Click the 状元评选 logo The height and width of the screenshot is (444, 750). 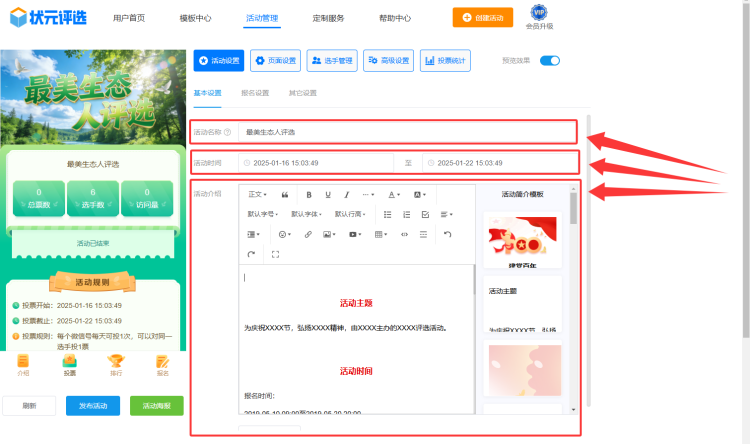pos(48,18)
